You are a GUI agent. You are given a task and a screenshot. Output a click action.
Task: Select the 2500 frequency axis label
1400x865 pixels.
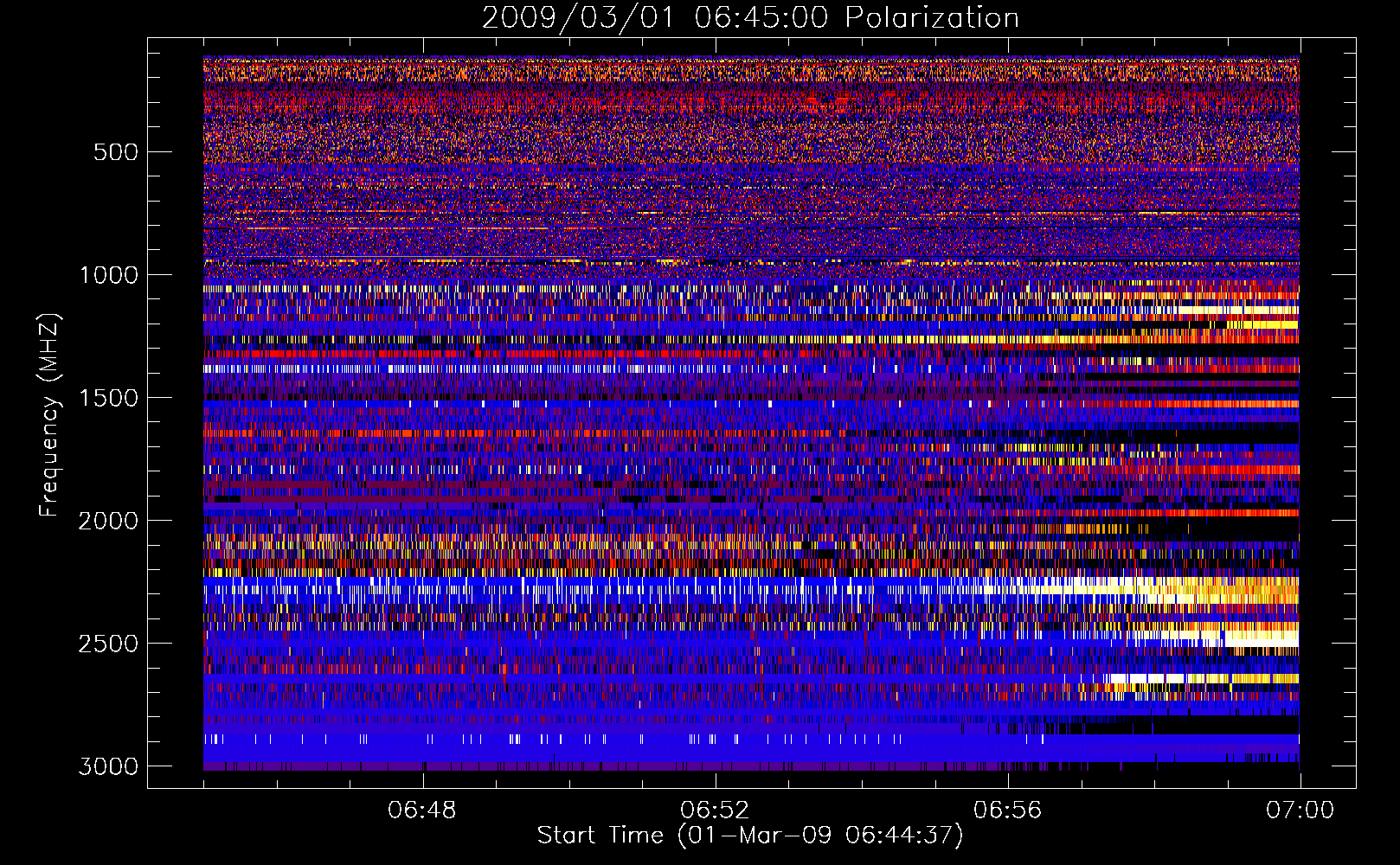(x=108, y=644)
